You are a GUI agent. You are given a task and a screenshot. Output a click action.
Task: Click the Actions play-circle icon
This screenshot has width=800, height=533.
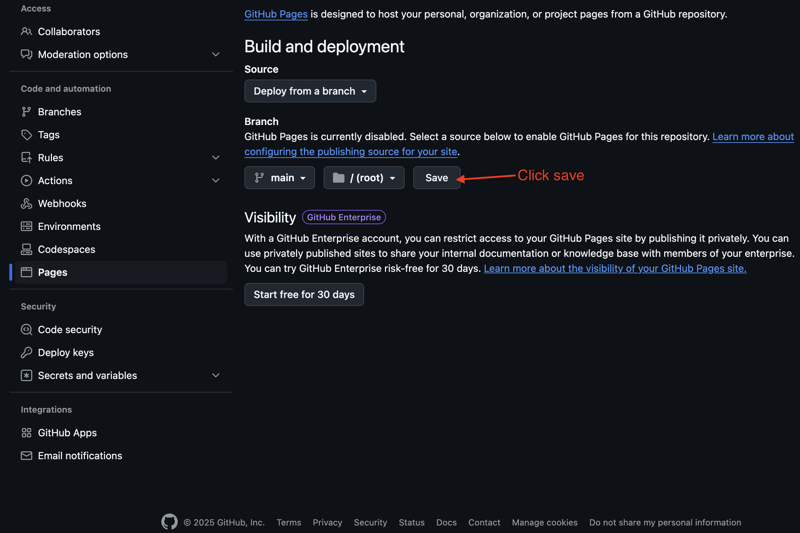tap(26, 181)
